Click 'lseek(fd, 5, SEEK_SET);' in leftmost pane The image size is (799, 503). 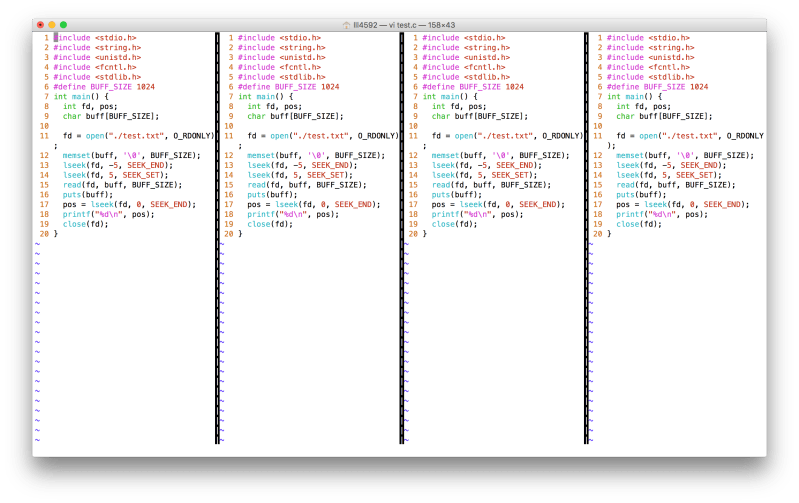coord(115,175)
